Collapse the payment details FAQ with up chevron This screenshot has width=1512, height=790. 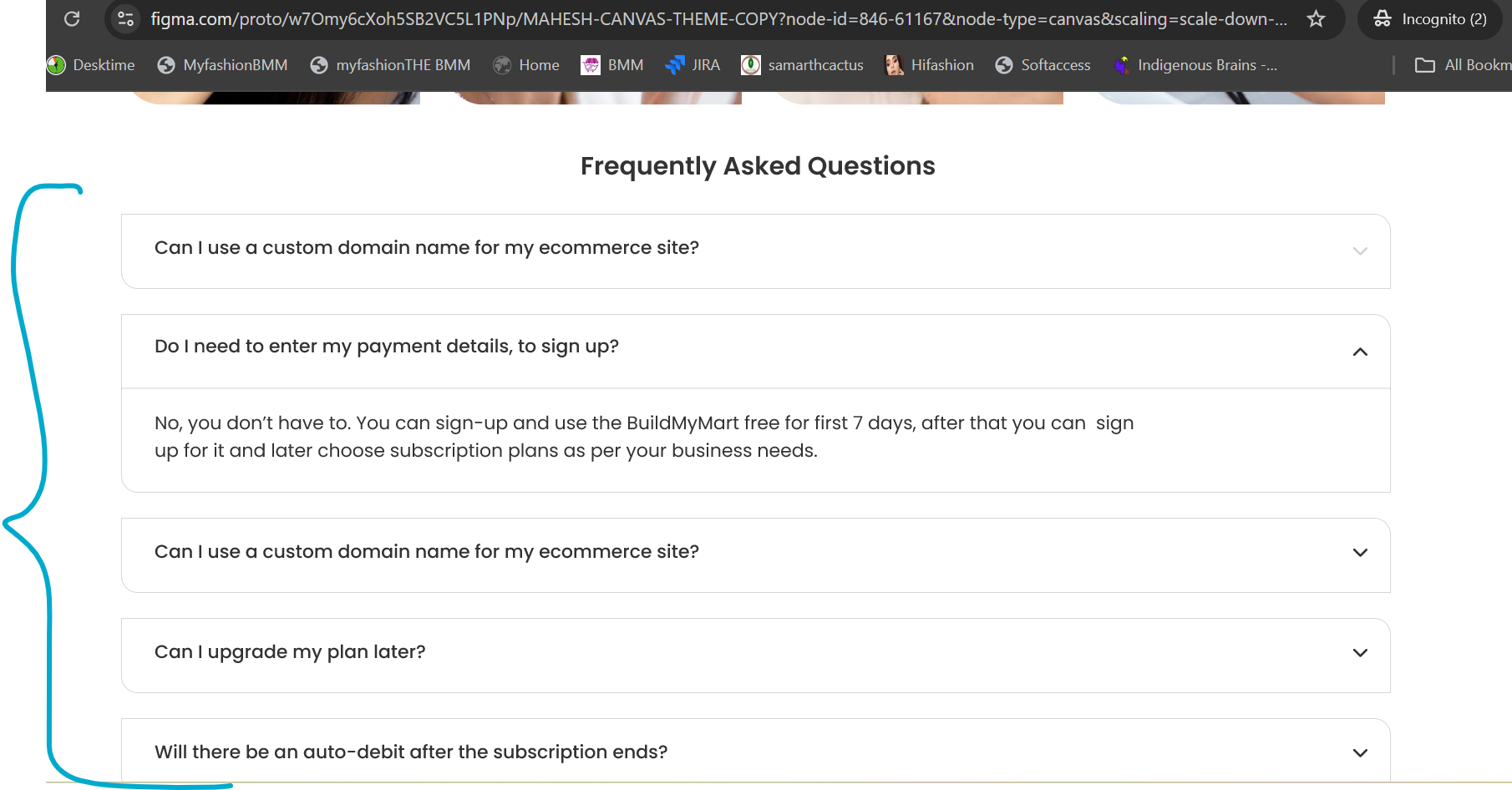tap(1360, 352)
